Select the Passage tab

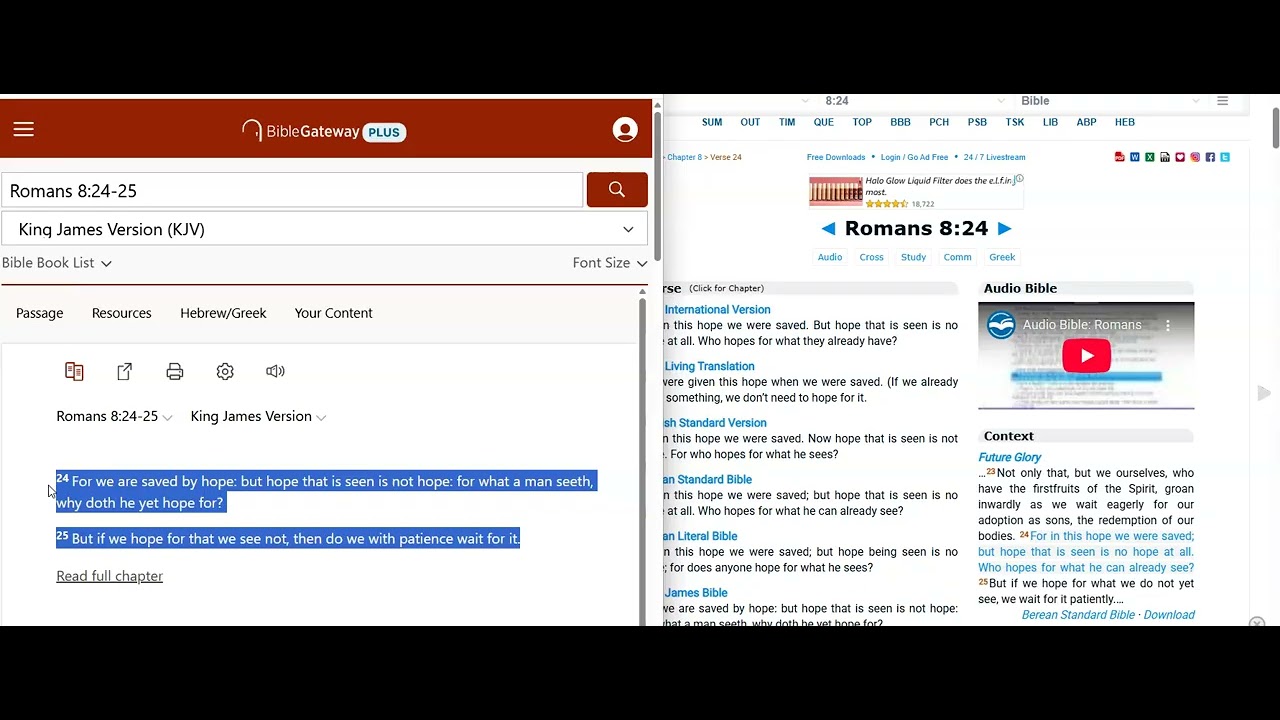(x=40, y=313)
